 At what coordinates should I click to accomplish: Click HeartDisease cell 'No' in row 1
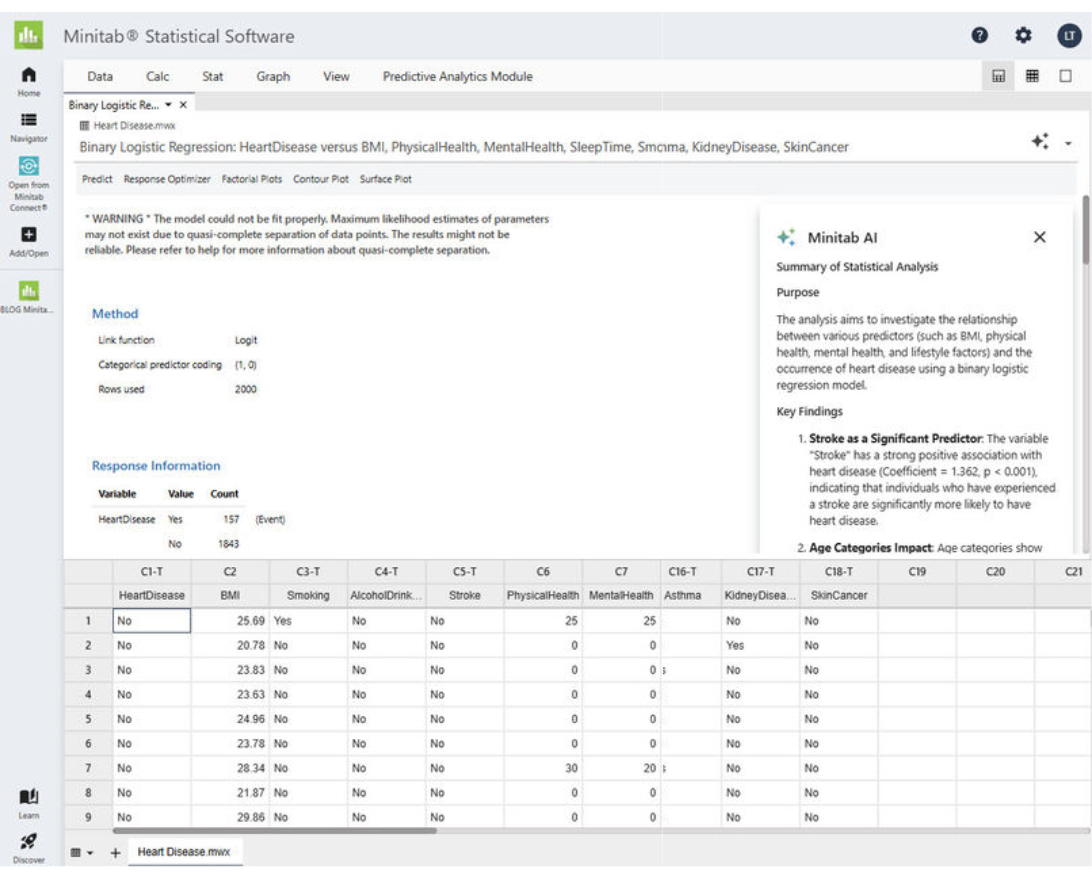coord(151,620)
